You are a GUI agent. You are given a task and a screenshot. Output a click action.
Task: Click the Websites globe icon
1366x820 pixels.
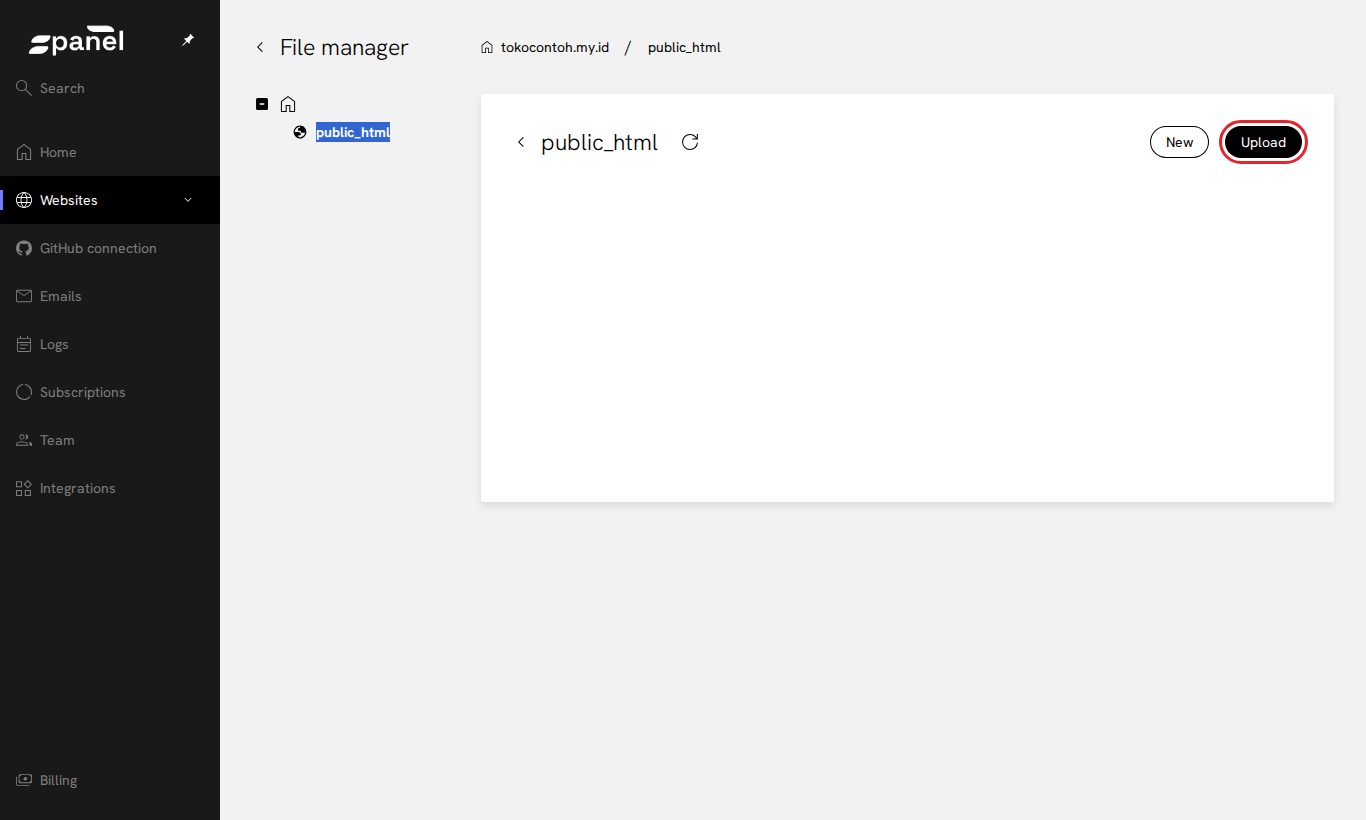(24, 200)
